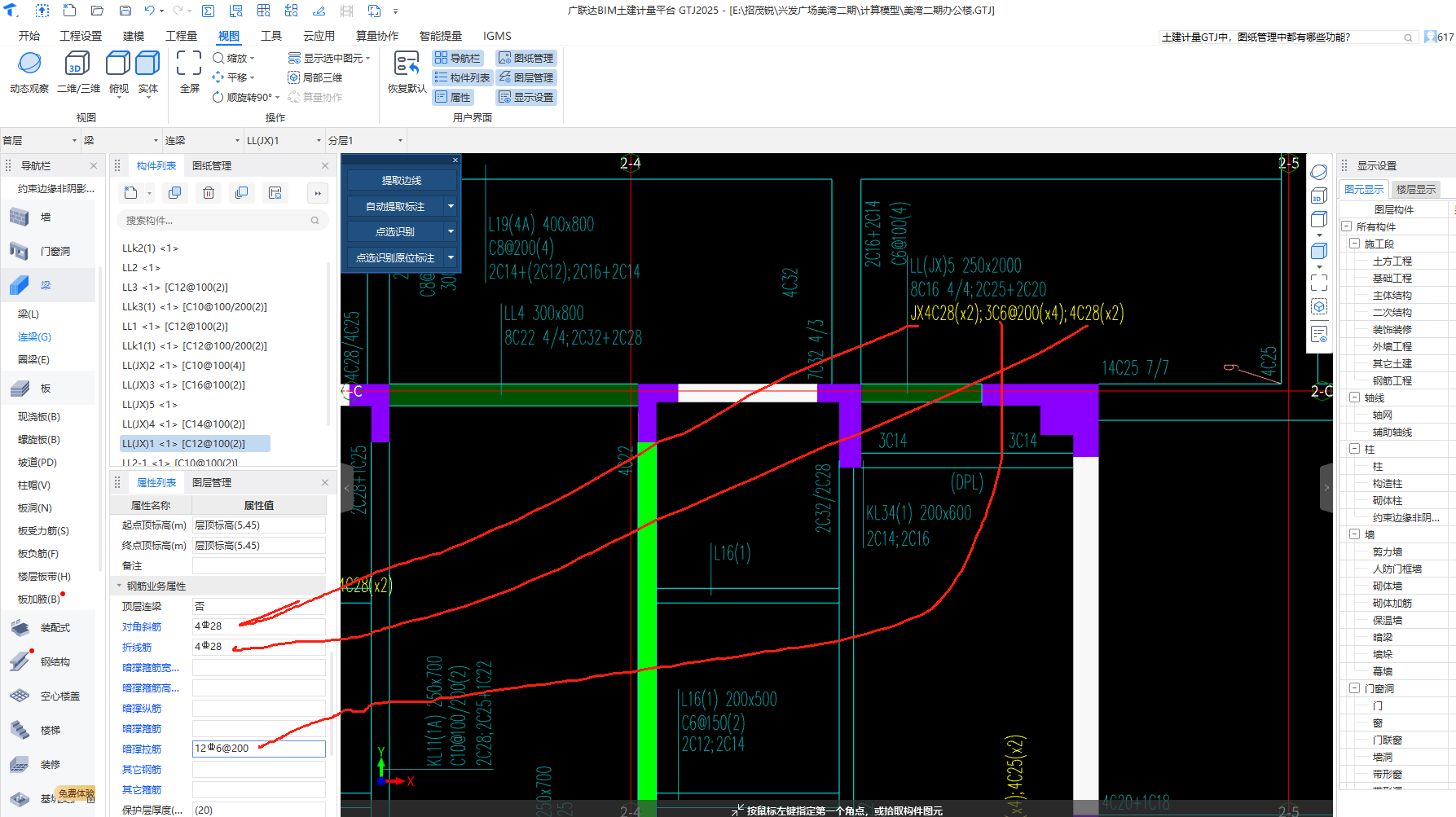Viewport: 1456px width, 817px height.
Task: Click the 恢复默认 restore default layout icon
Action: tap(407, 64)
